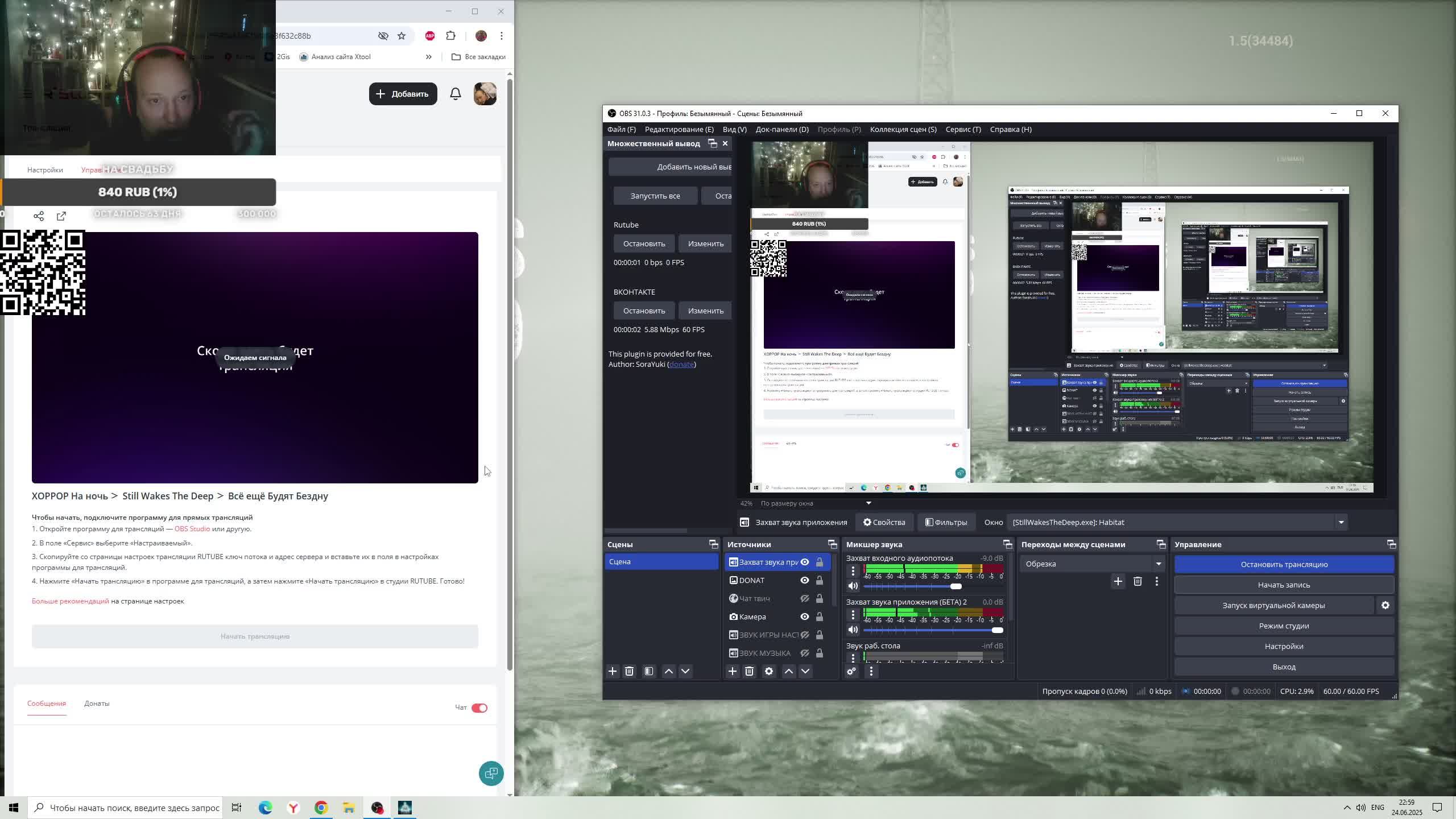Open virtual camera settings gear

coord(1385,605)
